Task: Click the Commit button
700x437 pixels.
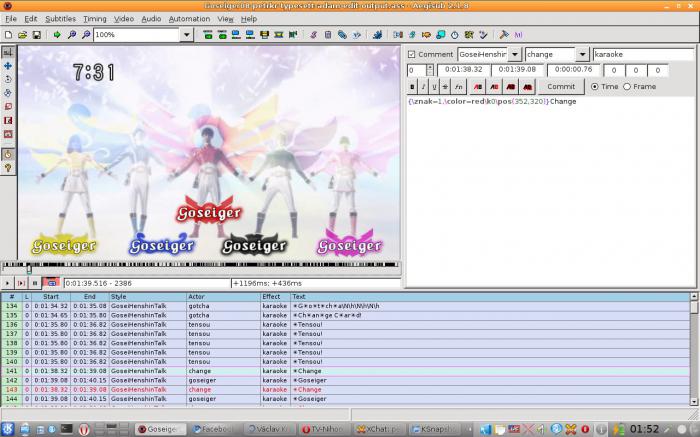Action: click(x=561, y=87)
